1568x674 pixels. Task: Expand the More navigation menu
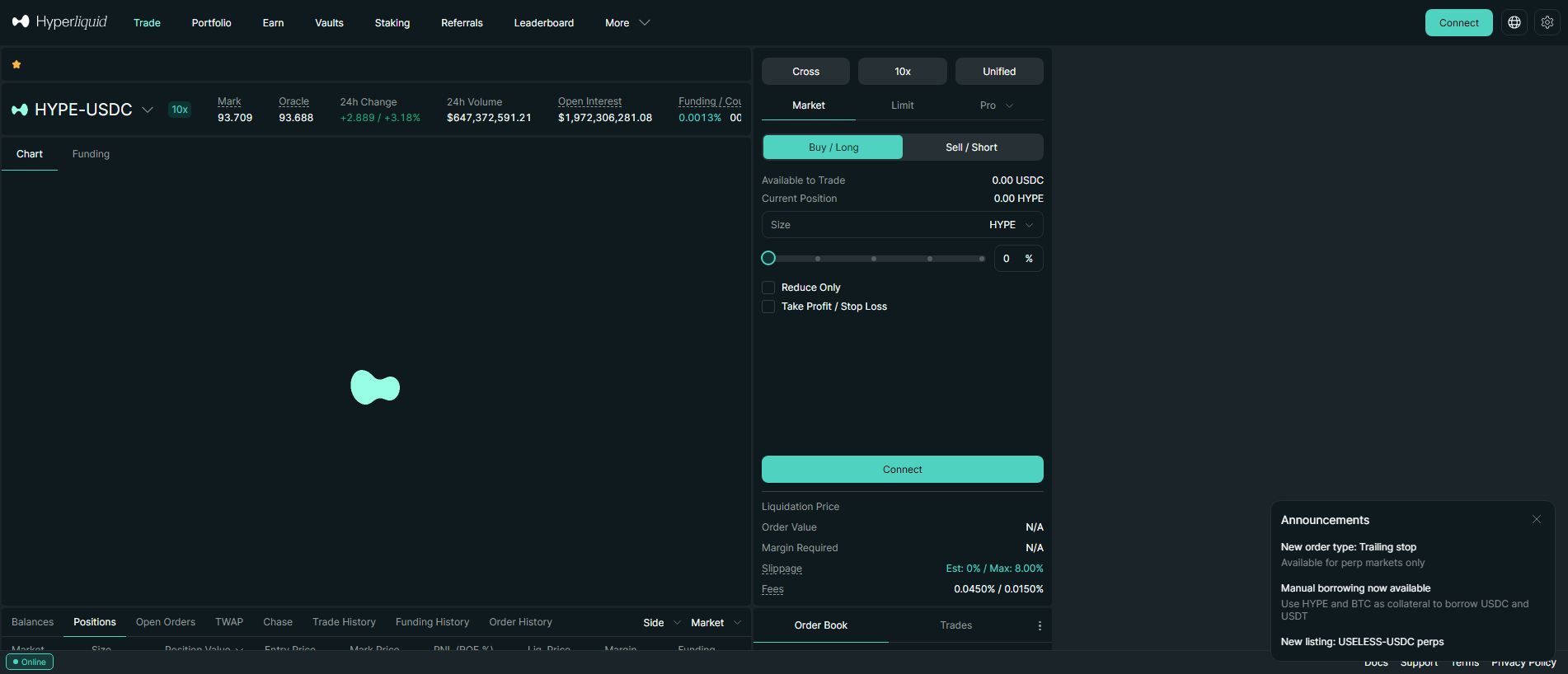tap(627, 23)
